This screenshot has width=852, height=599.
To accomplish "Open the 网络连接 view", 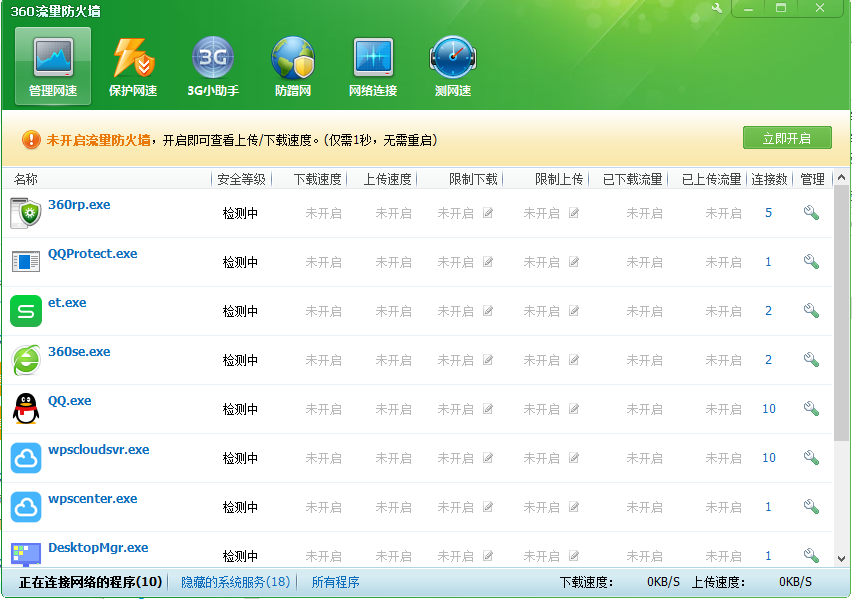I will pos(372,65).
